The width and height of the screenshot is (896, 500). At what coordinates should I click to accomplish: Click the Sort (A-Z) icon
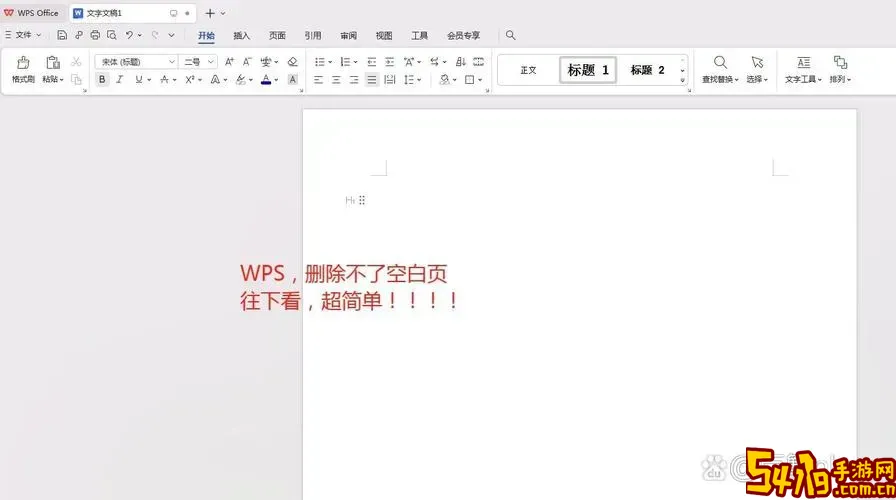click(461, 62)
